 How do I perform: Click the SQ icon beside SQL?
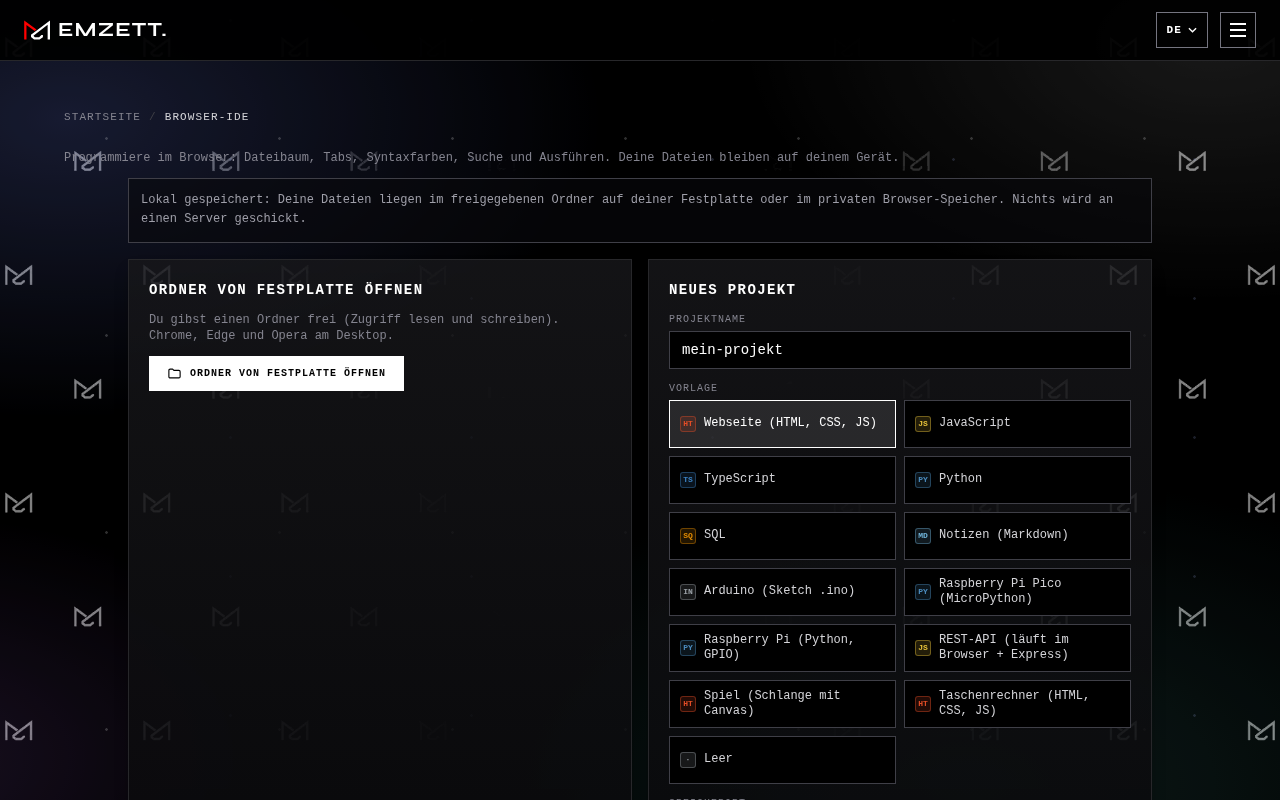[688, 536]
